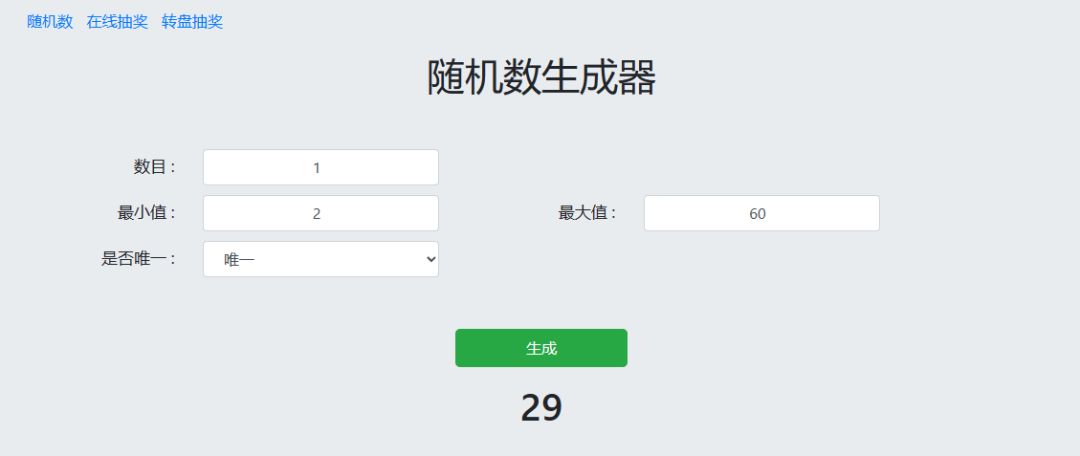Click the selected 唯一 option text
The width and height of the screenshot is (1080, 456).
[240, 259]
